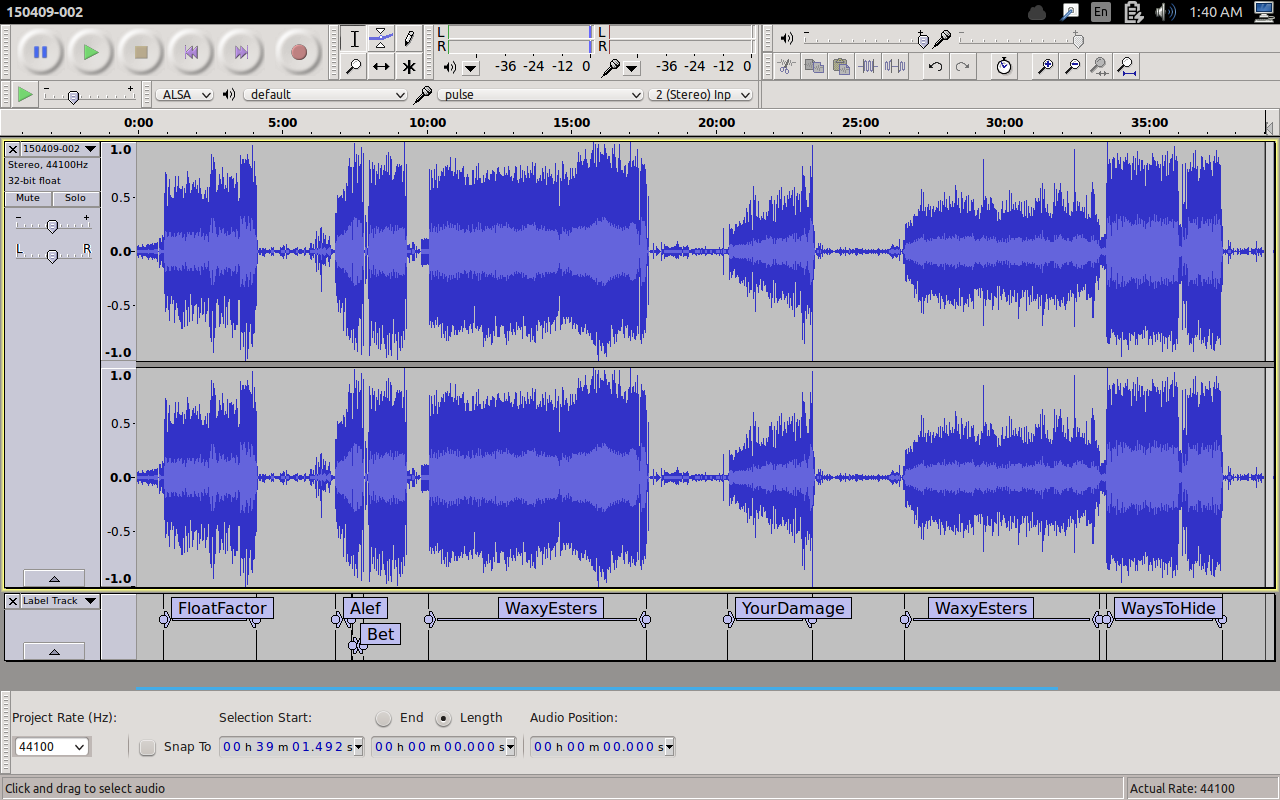This screenshot has width=1280, height=800.
Task: Select the Draw (pencil) tool
Action: coord(409,39)
